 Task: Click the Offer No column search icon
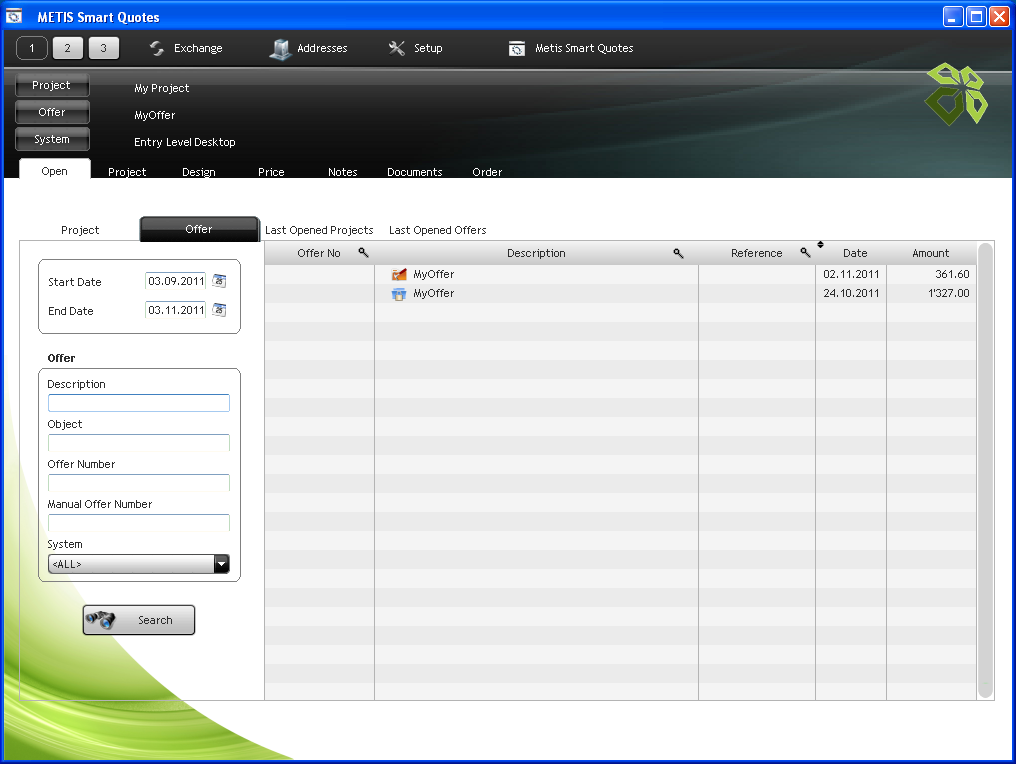pos(364,253)
